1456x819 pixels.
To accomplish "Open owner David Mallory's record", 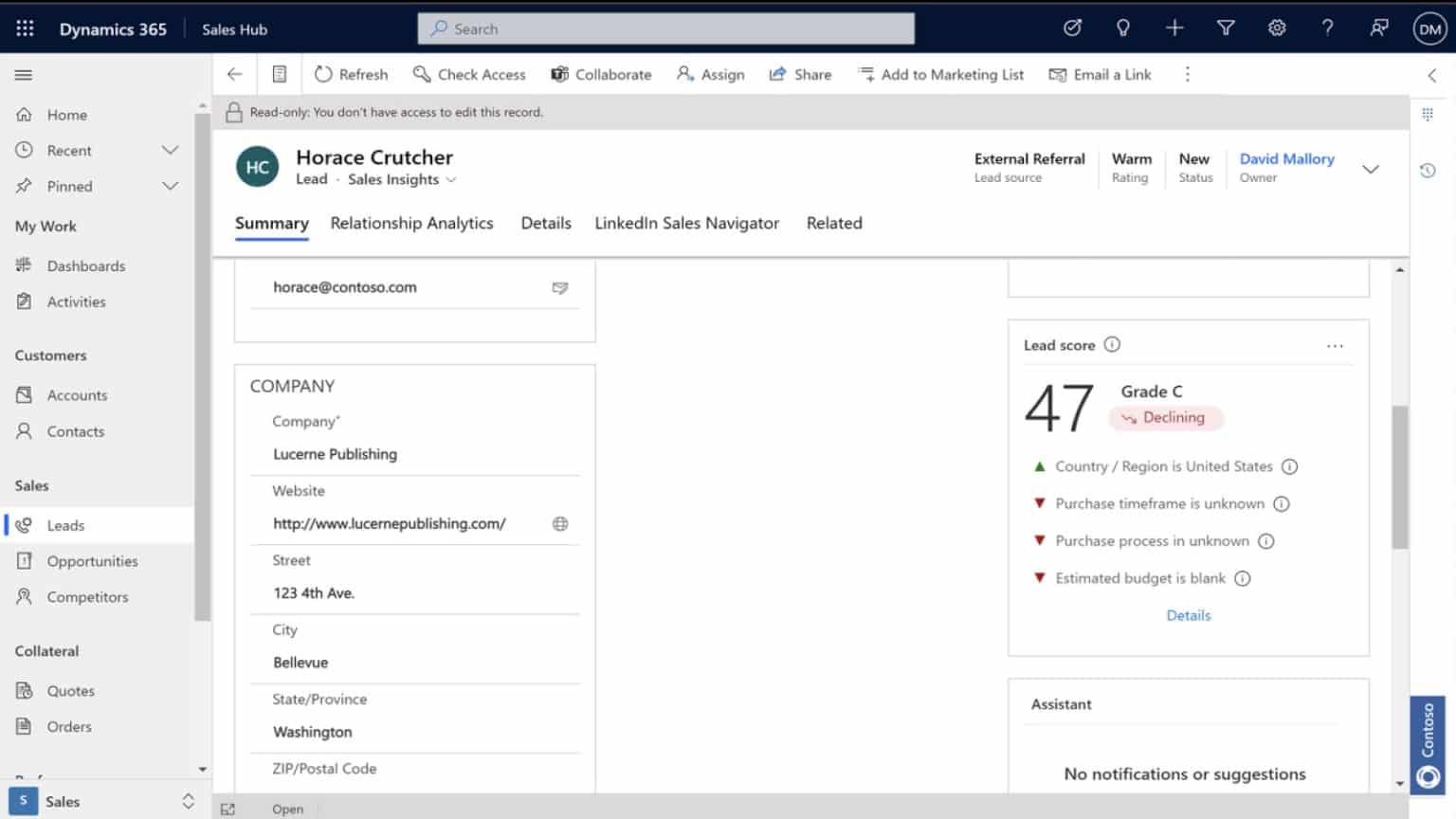I will click(x=1286, y=158).
